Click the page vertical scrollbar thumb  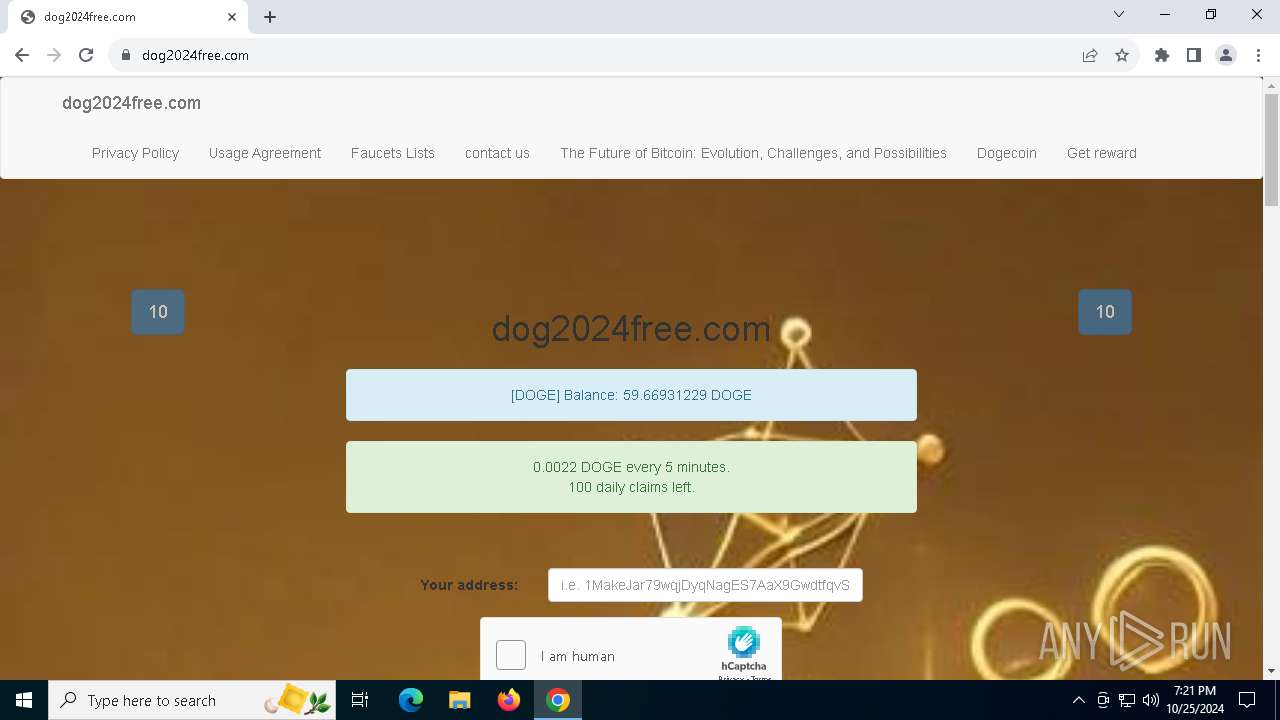1271,150
